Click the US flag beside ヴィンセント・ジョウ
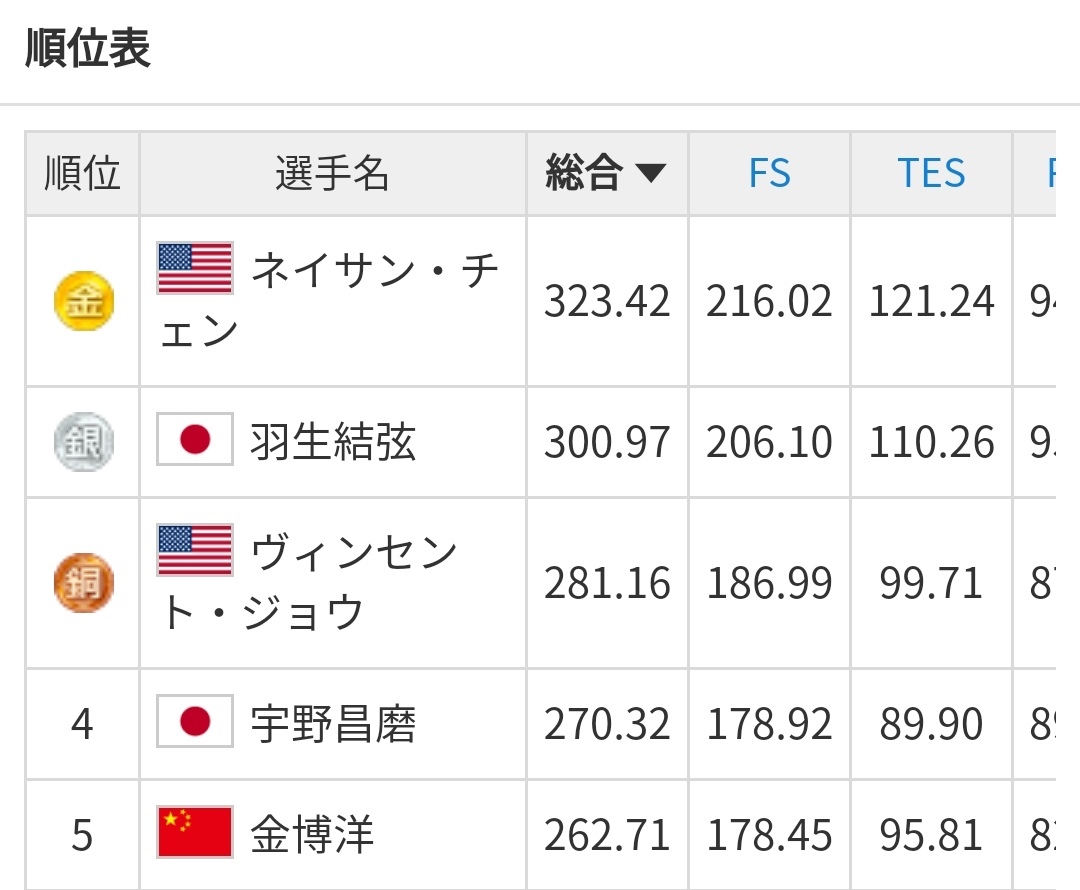The image size is (1080, 890). pyautogui.click(x=195, y=550)
